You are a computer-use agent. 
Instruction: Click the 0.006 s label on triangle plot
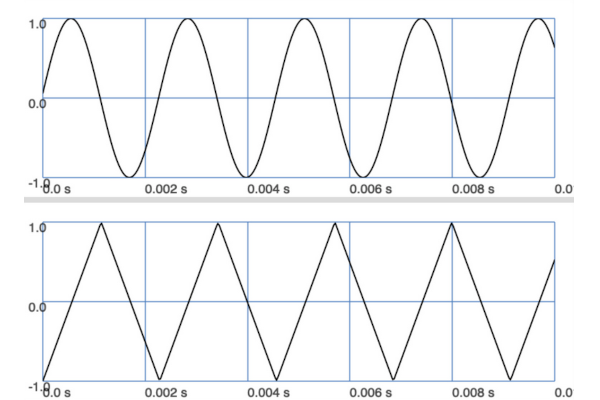click(371, 392)
